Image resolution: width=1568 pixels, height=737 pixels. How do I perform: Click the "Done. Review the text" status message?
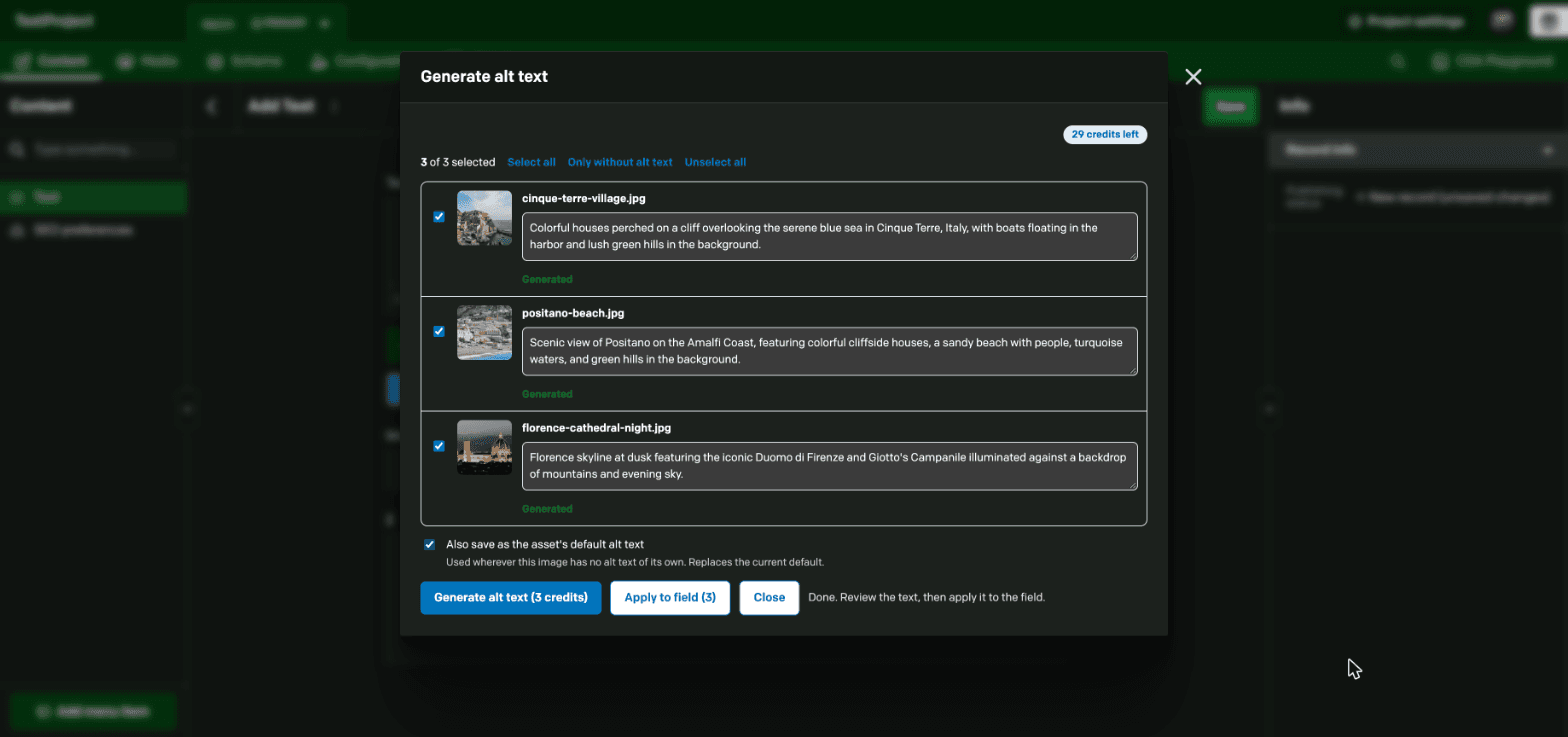(x=927, y=598)
